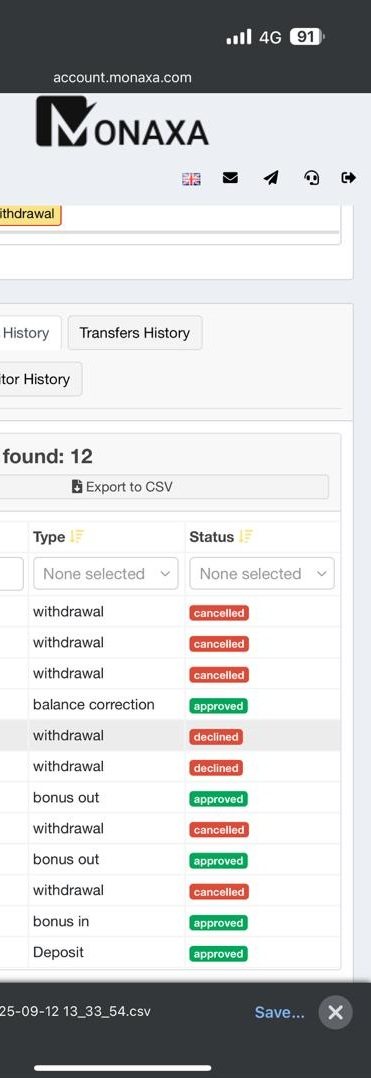Dismiss the download bar with X
This screenshot has height=1078, width=371.
[335, 1012]
